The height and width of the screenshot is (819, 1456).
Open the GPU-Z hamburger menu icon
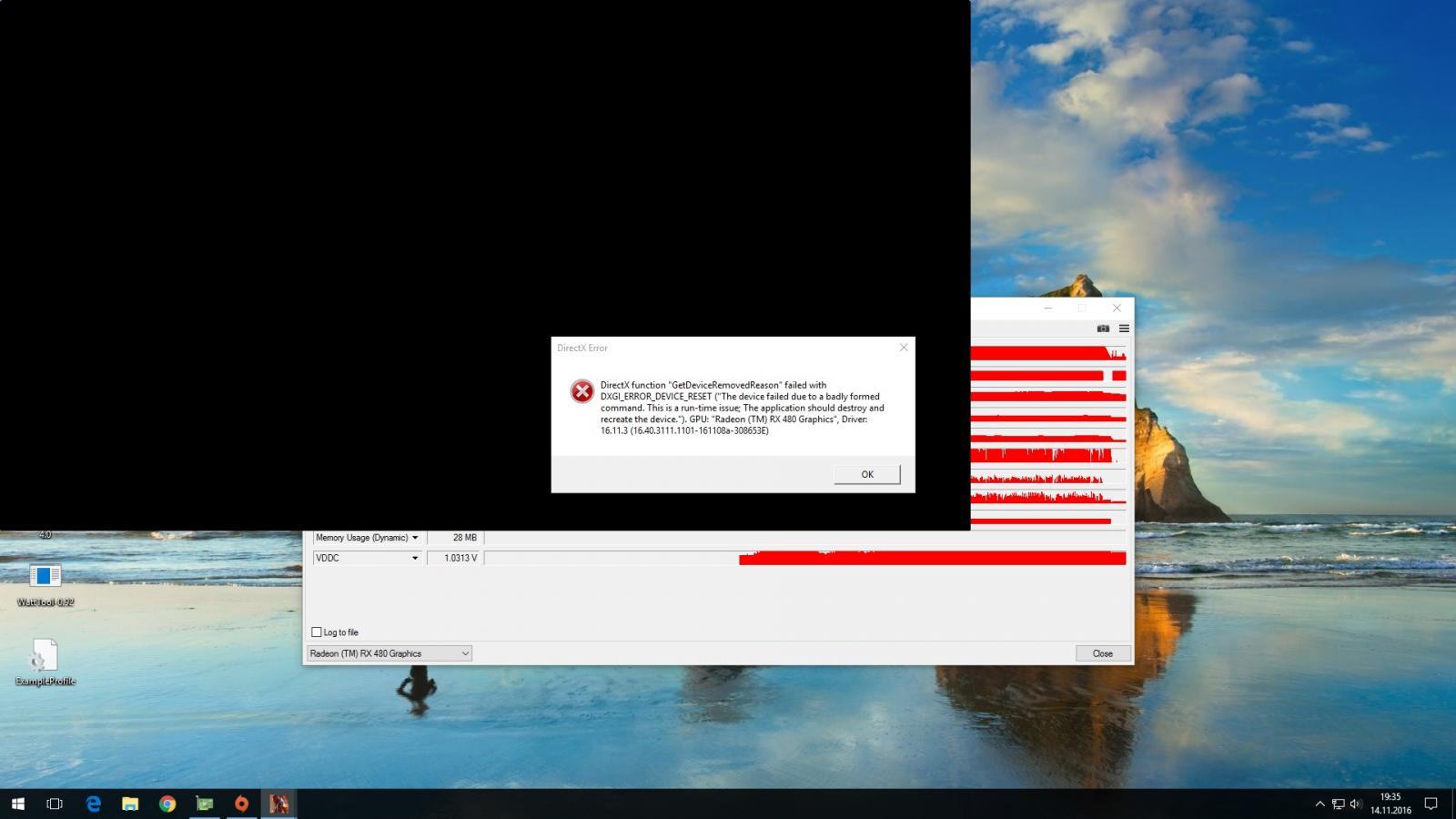point(1124,329)
